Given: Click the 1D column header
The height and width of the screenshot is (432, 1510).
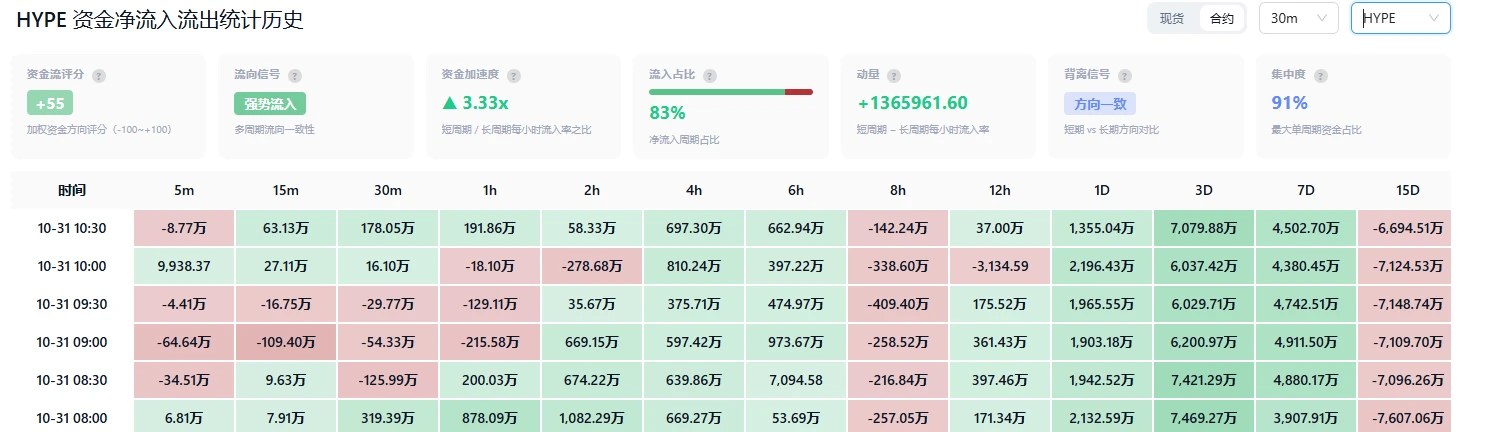Looking at the screenshot, I should click(x=1102, y=190).
